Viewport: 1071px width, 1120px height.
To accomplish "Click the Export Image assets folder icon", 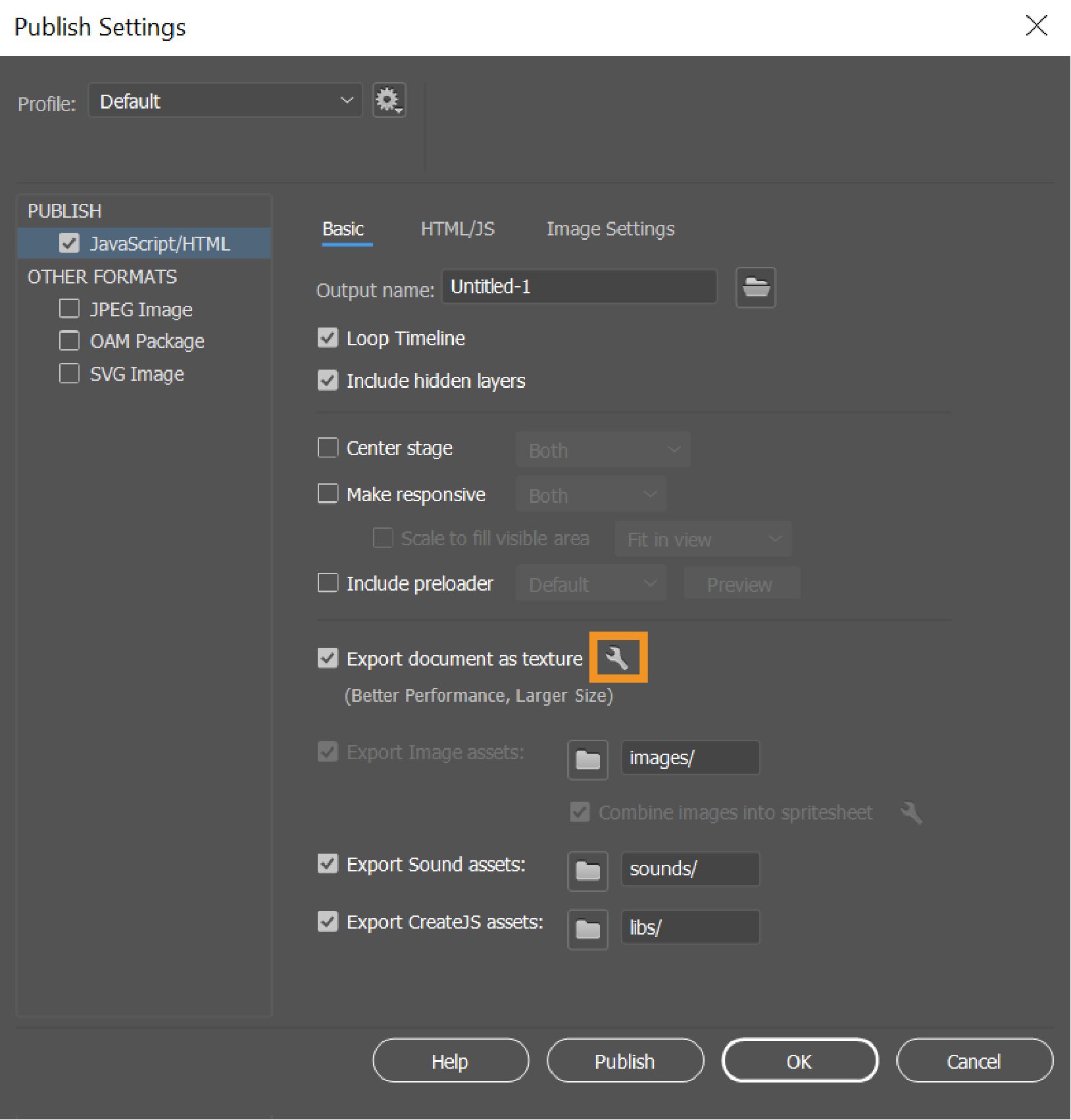I will click(587, 760).
